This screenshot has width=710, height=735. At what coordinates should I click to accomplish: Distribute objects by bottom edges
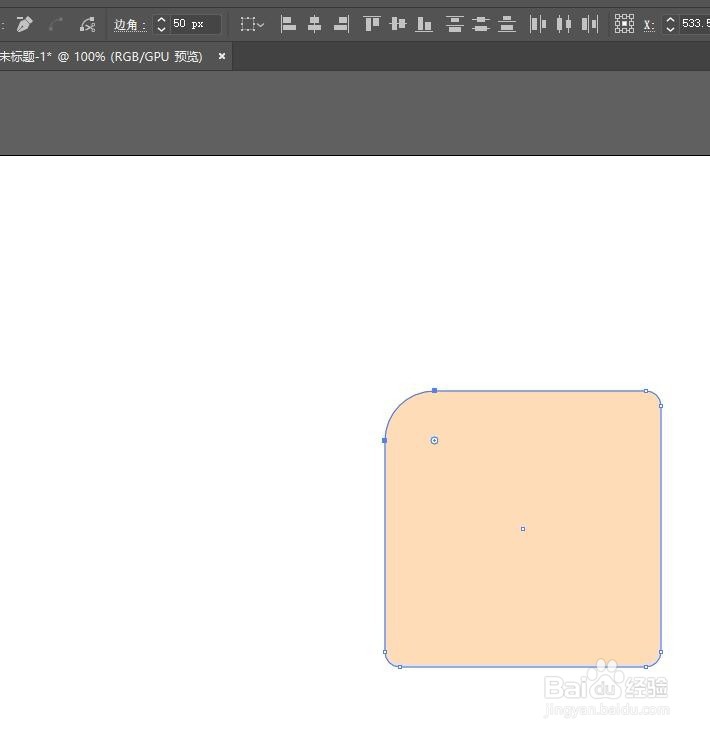pos(507,24)
